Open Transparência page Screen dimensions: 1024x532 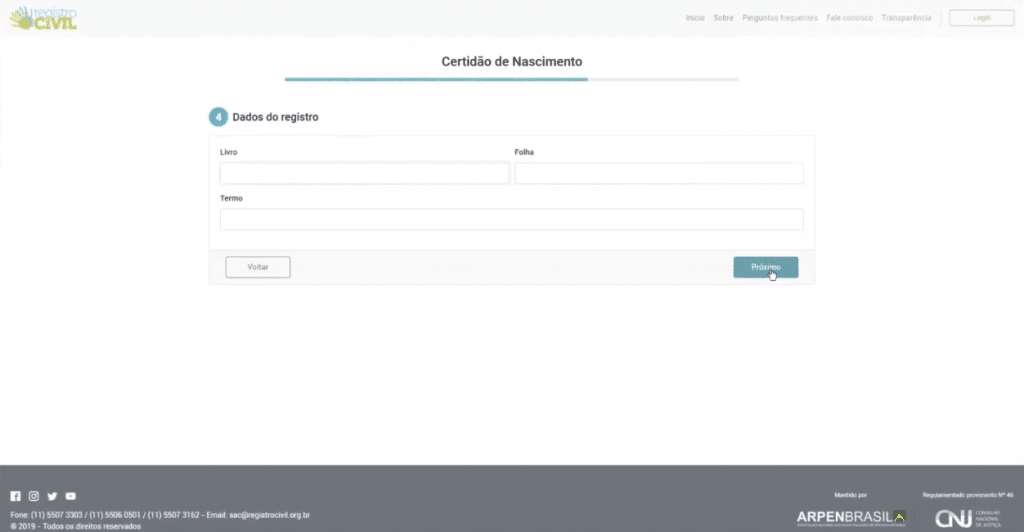click(906, 18)
